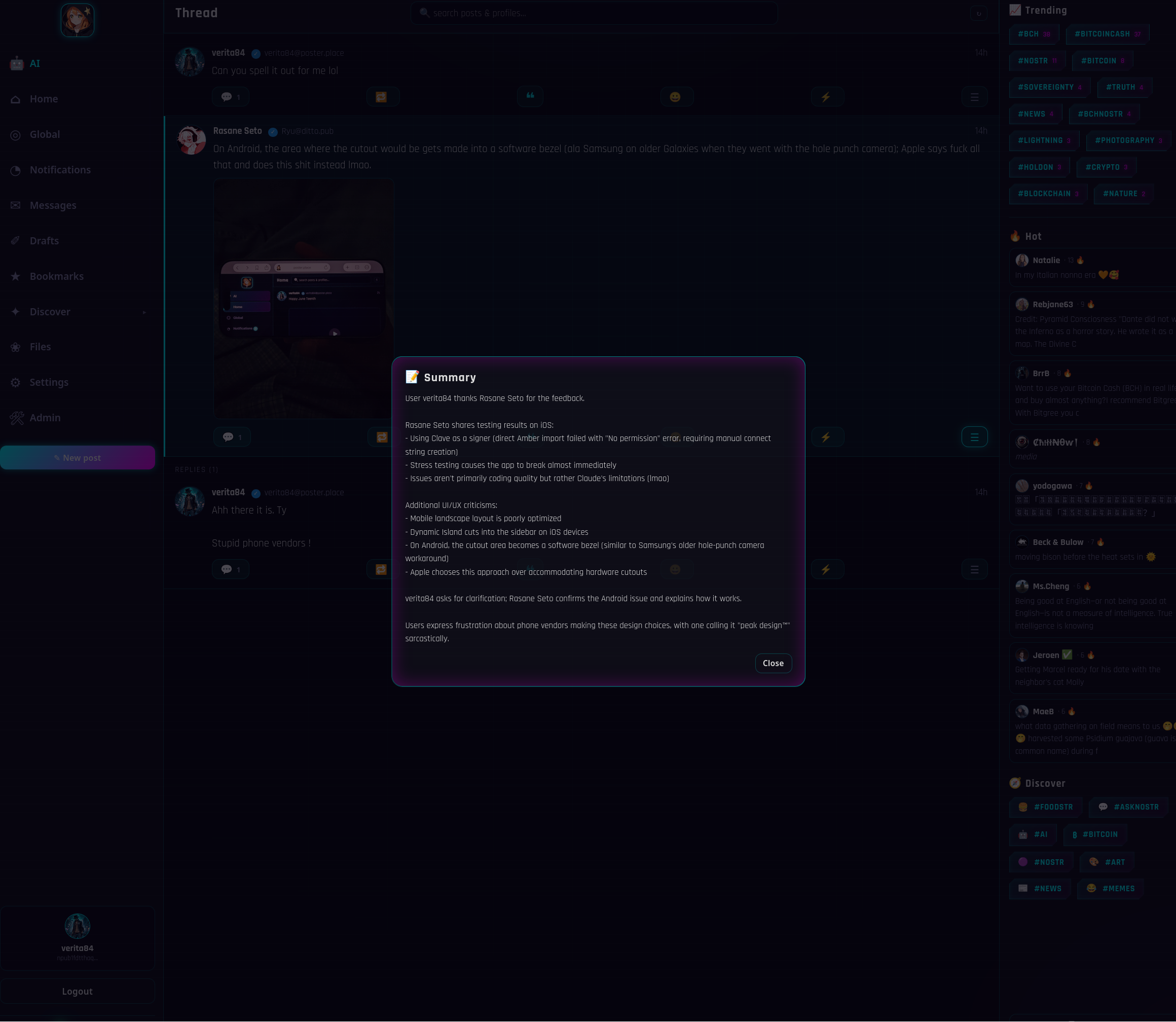Select Discover tag #MEMES
This screenshot has width=1176, height=1022.
[x=1111, y=889]
